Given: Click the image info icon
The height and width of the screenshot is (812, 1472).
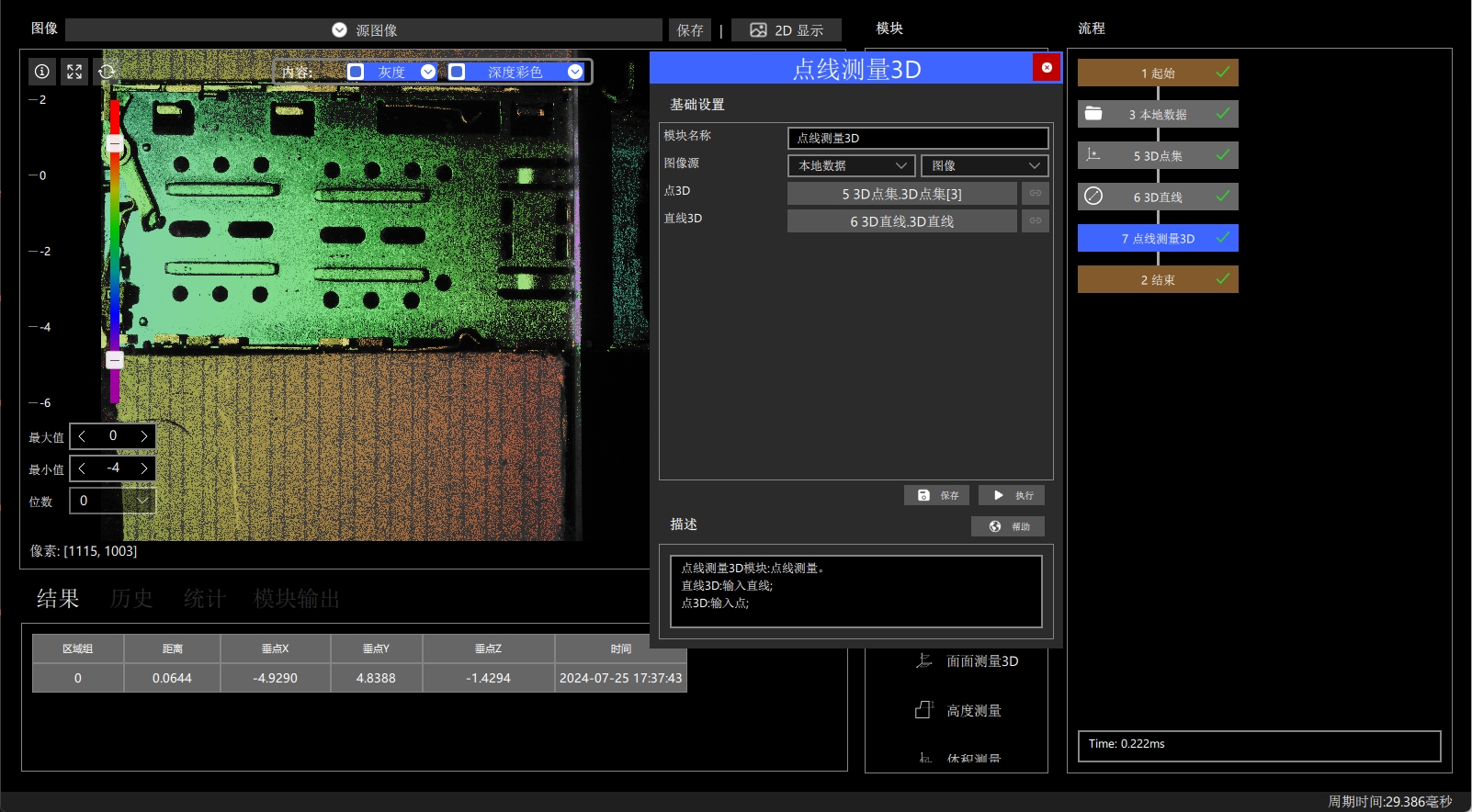Looking at the screenshot, I should (42, 71).
